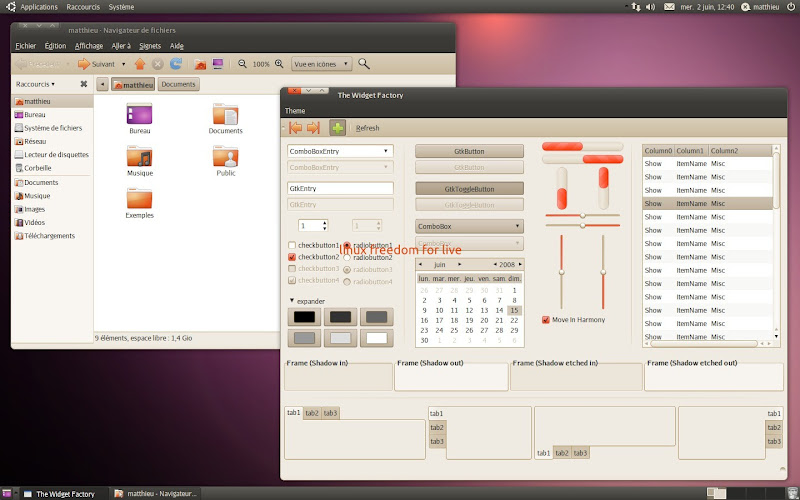Zoom out with the minus magnifier icon
This screenshot has width=800, height=500.
[x=242, y=64]
